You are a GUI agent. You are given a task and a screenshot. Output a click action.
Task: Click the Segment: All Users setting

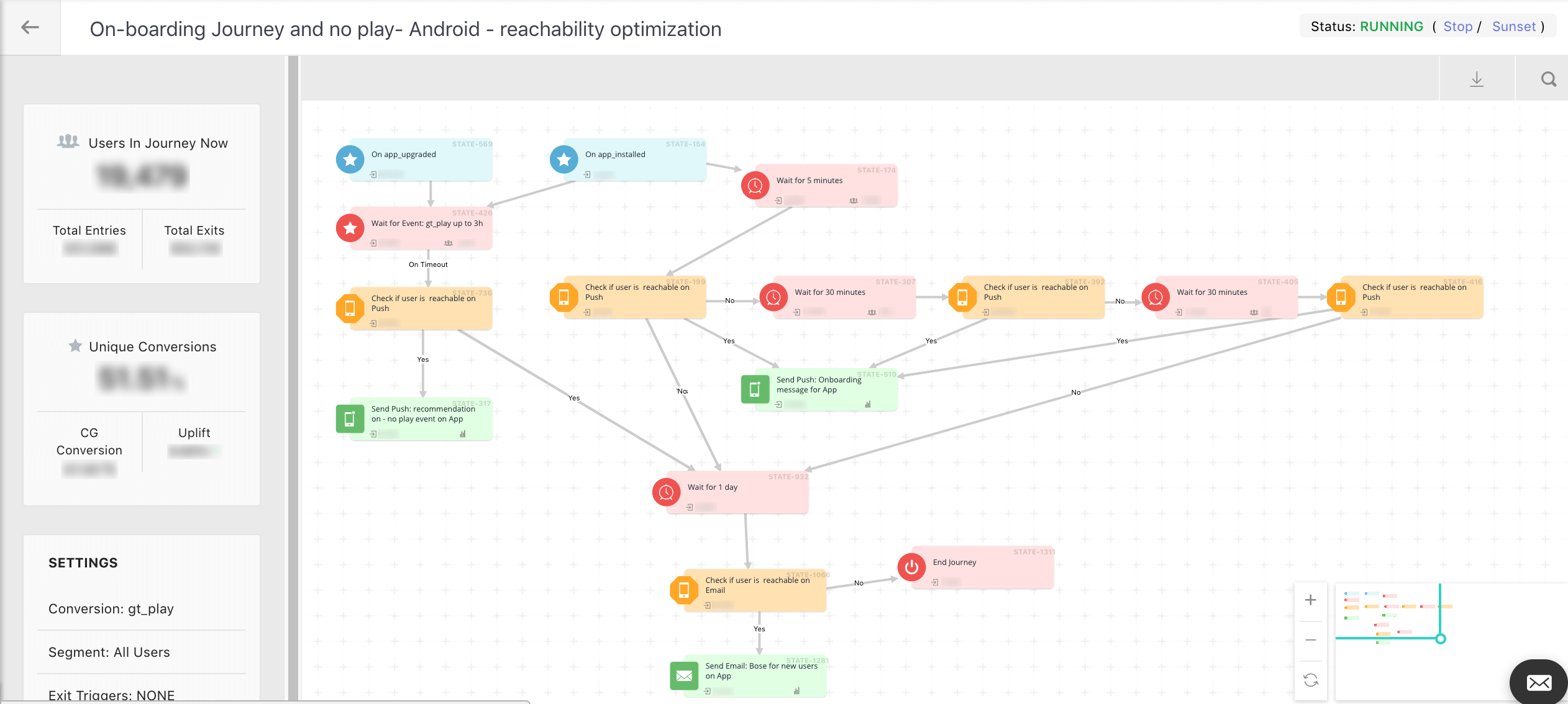[109, 652]
